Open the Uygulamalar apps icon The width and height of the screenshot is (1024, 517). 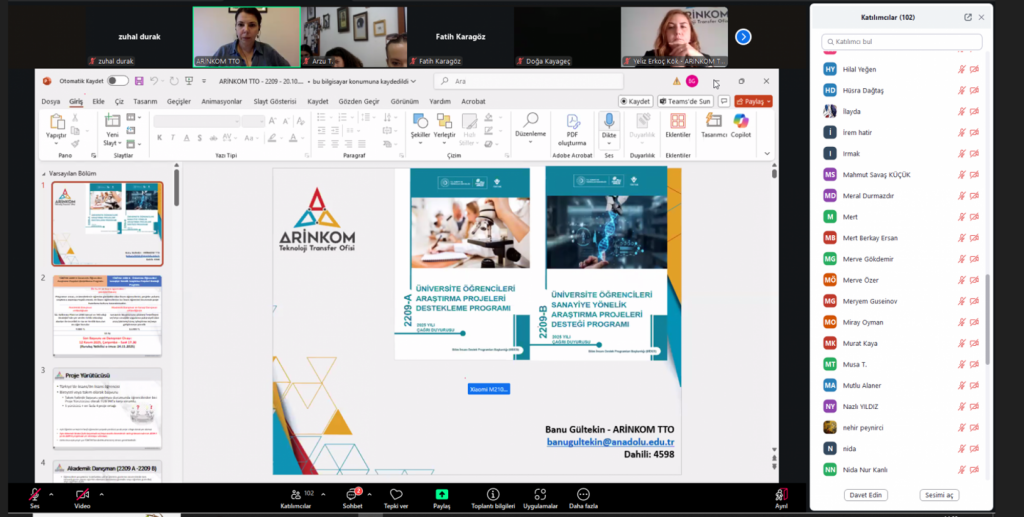coord(540,495)
